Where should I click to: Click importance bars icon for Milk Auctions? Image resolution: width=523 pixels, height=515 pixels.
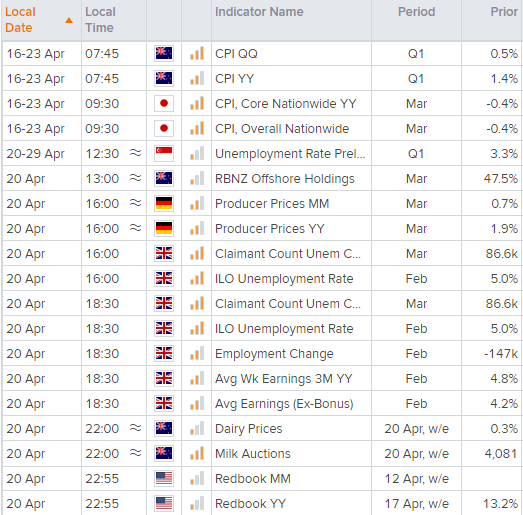tap(197, 454)
